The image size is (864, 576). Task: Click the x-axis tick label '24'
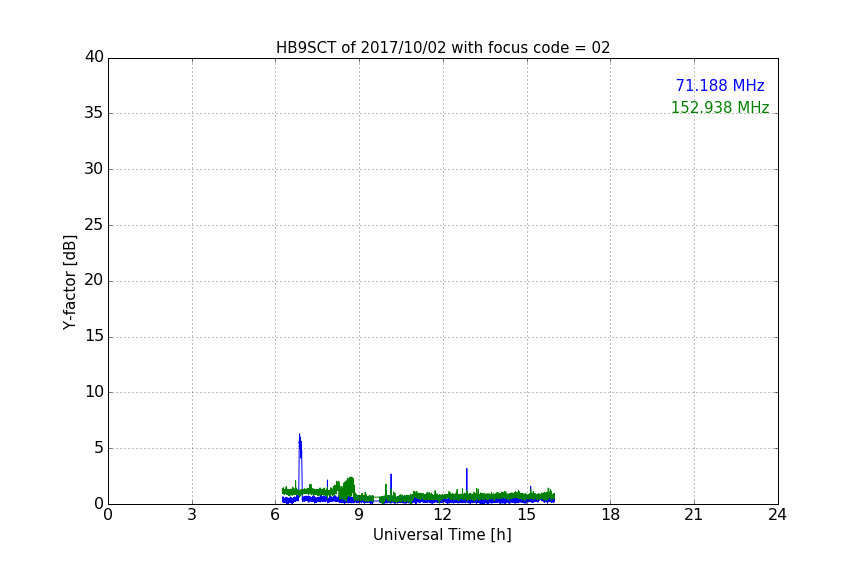[x=777, y=515]
